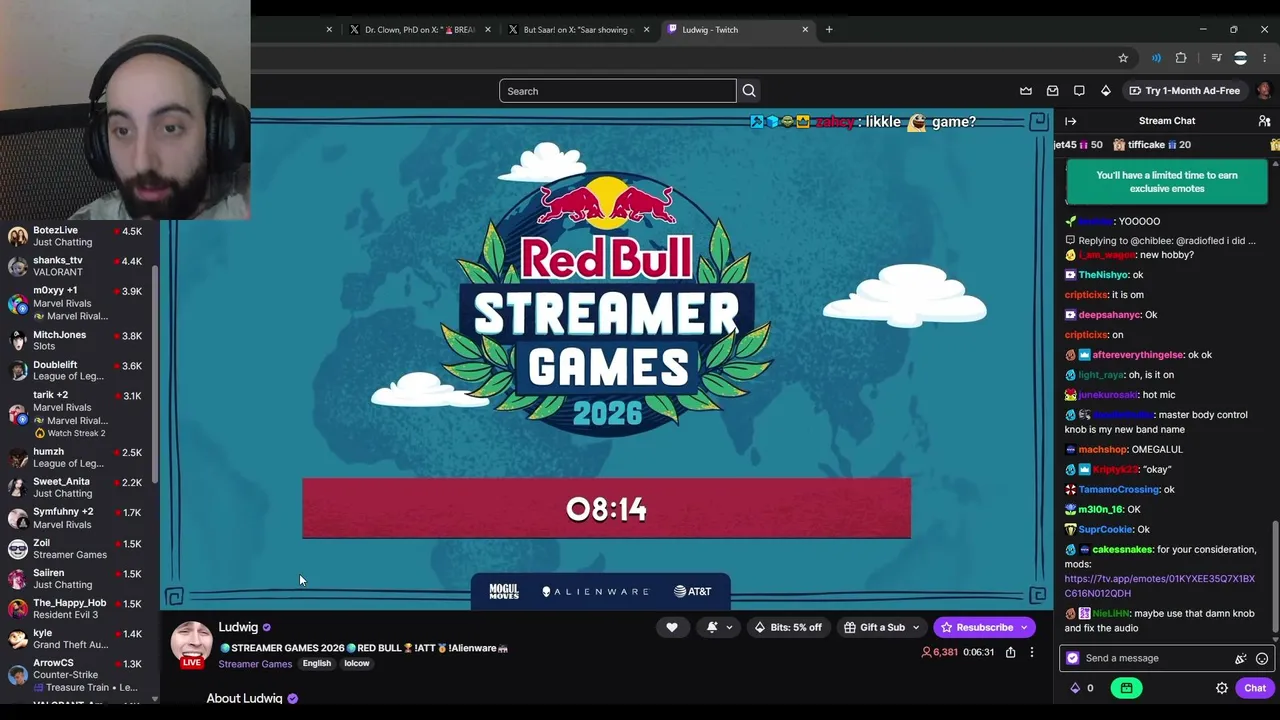This screenshot has height=720, width=1280.
Task: Bookmark this page with the star icon
Action: click(1123, 58)
